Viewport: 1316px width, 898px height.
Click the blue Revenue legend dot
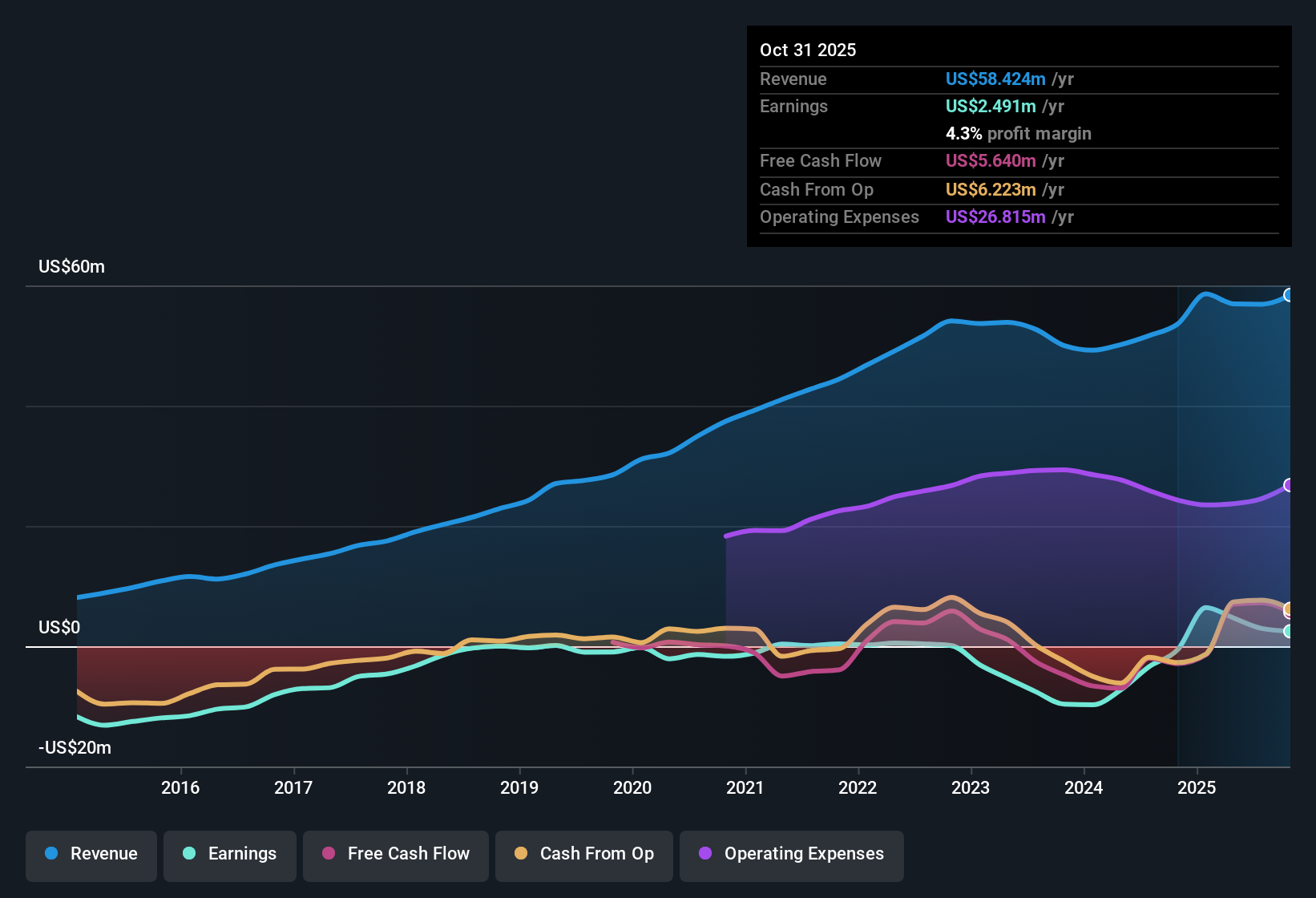click(50, 854)
